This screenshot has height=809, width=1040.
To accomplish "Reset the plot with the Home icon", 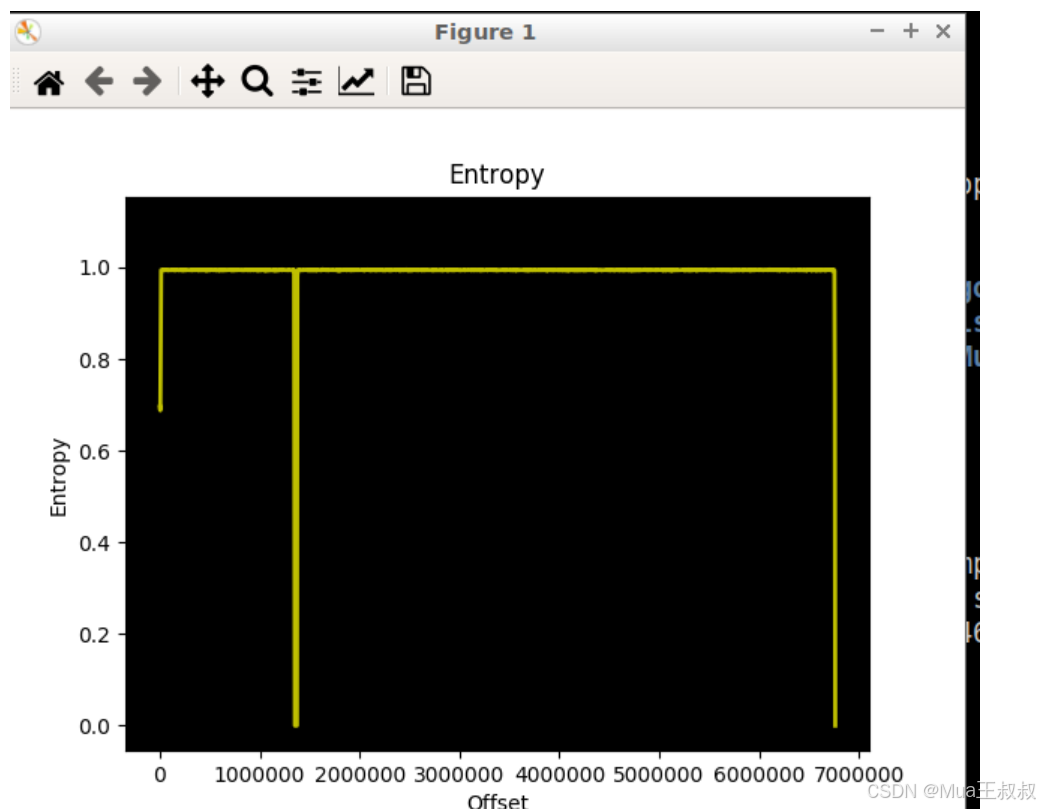I will tap(49, 82).
